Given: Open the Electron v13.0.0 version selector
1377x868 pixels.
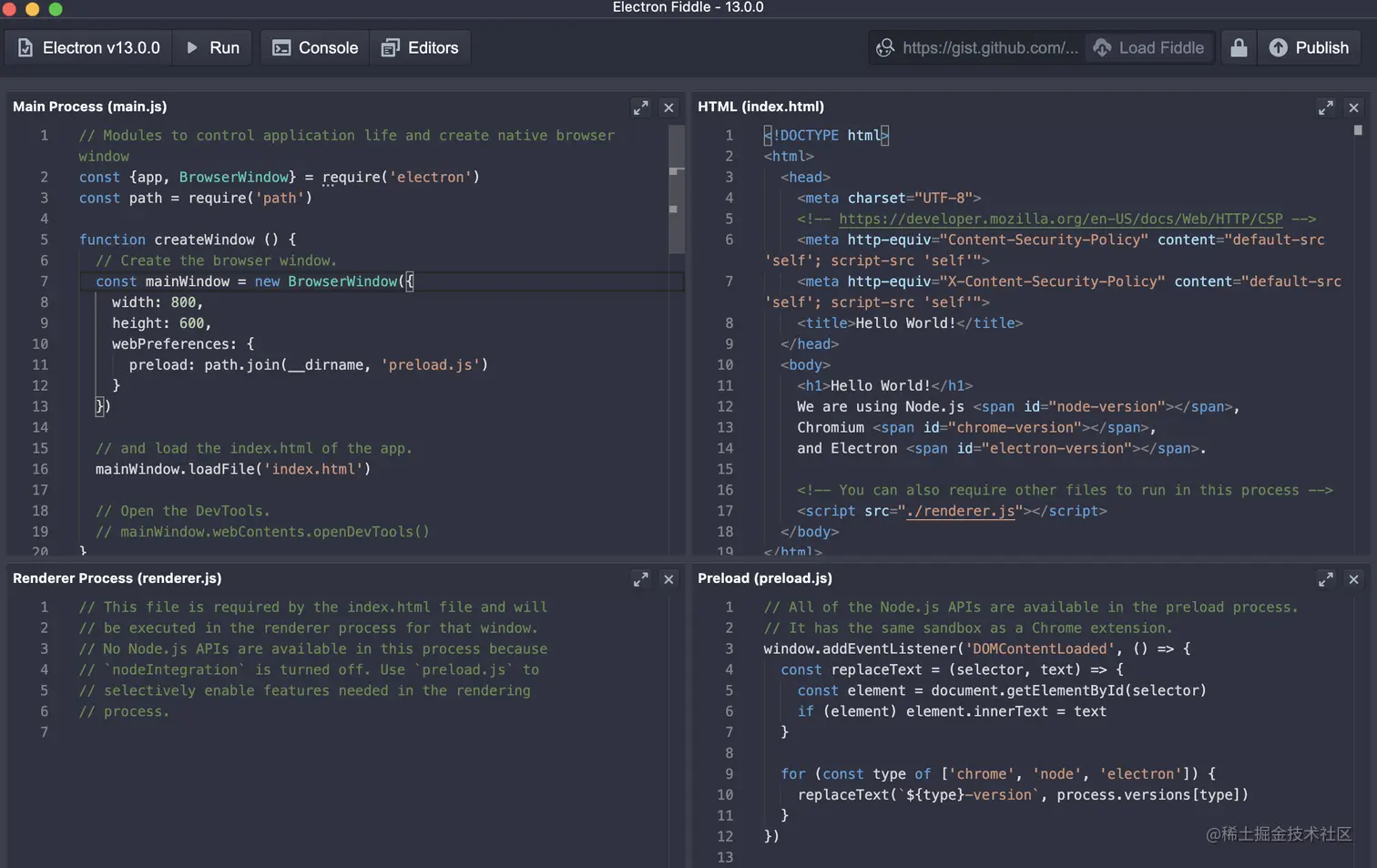Looking at the screenshot, I should pos(88,47).
